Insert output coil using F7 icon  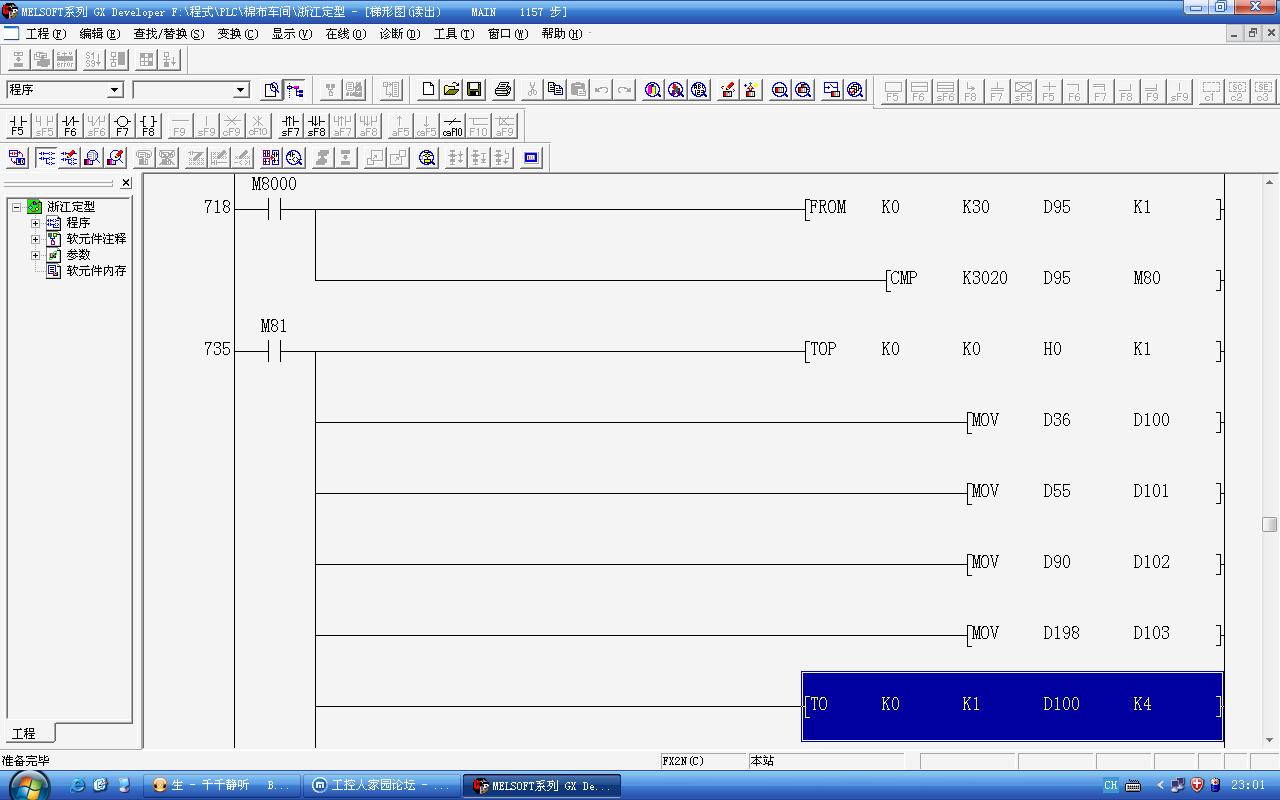[122, 126]
